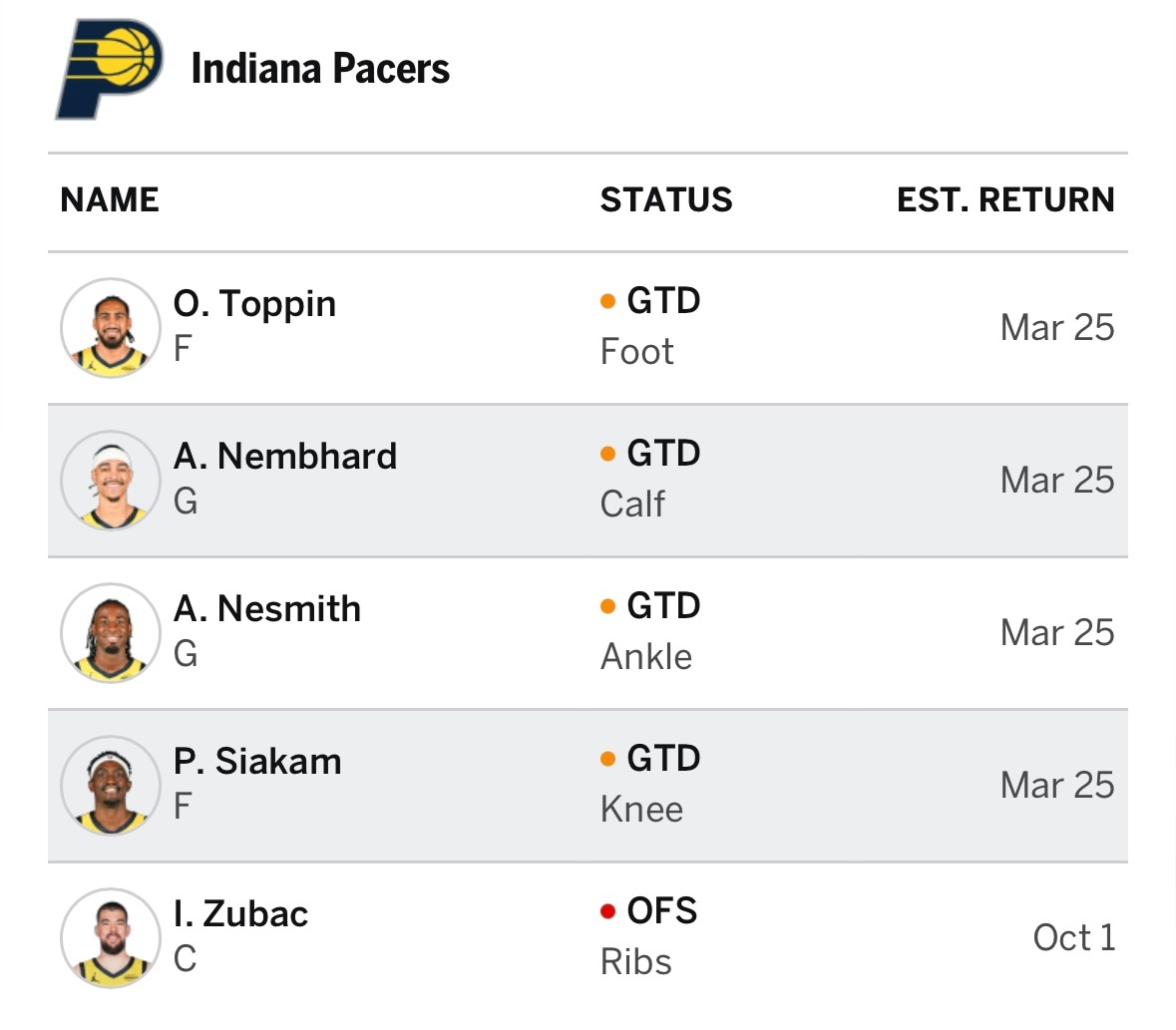This screenshot has height=1030, width=1176.
Task: Click A. Nesmith's headshot photo
Action: (110, 633)
